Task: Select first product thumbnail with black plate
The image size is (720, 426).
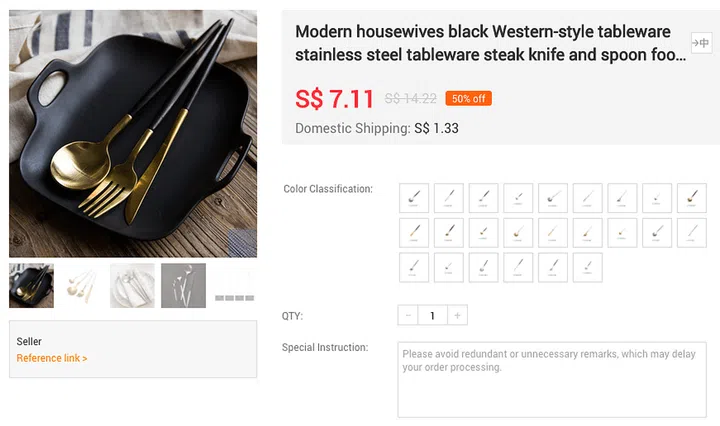Action: pos(32,286)
